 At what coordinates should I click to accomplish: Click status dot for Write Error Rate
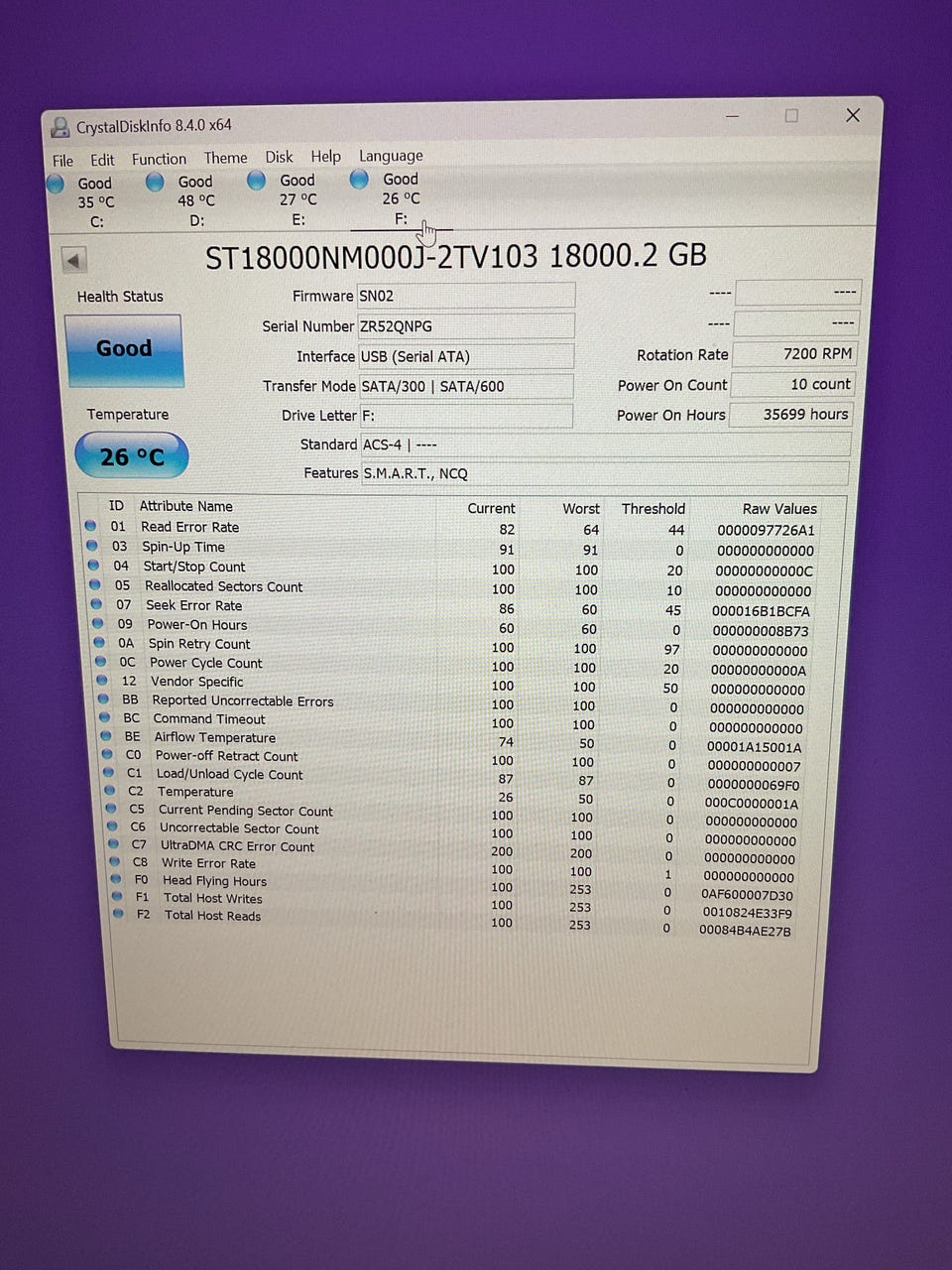point(115,861)
